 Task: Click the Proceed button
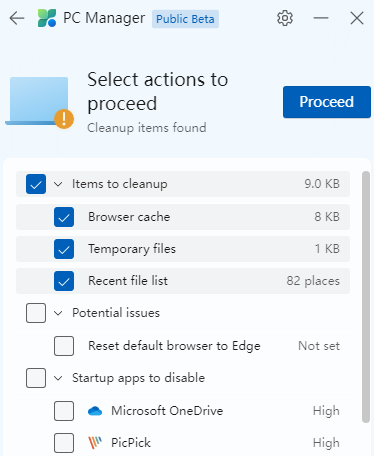coord(327,102)
